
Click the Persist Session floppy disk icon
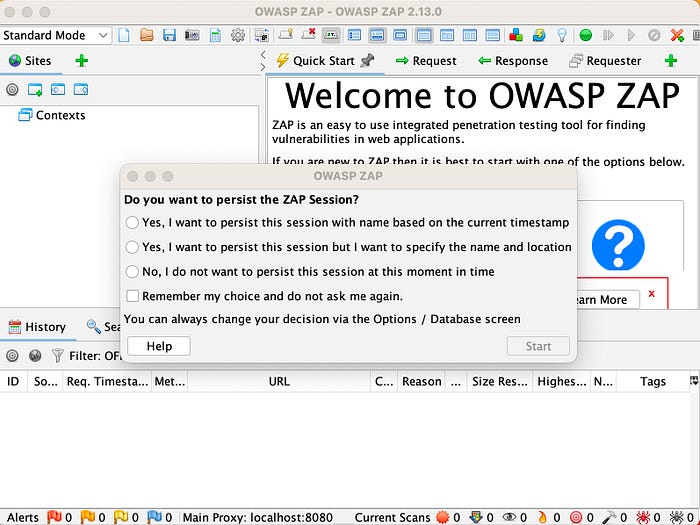click(169, 35)
